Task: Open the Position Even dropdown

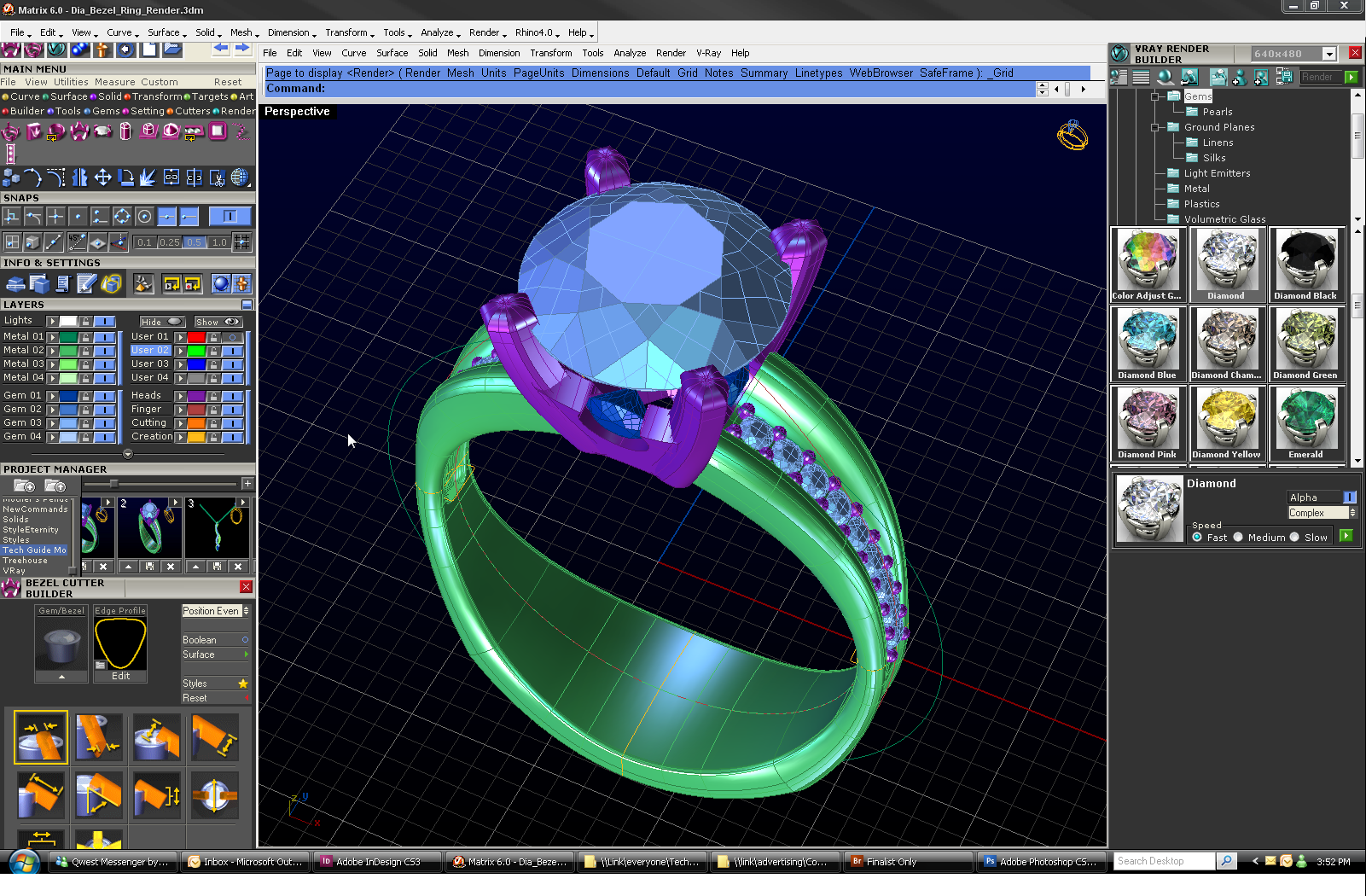Action: (215, 611)
